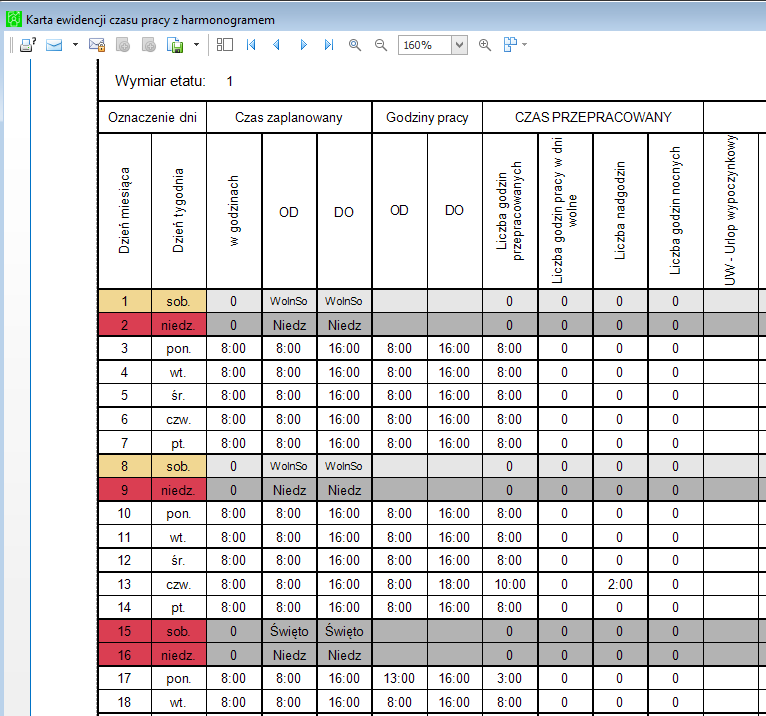Click the 'Liczba nadgodzin' column header

pos(620,211)
